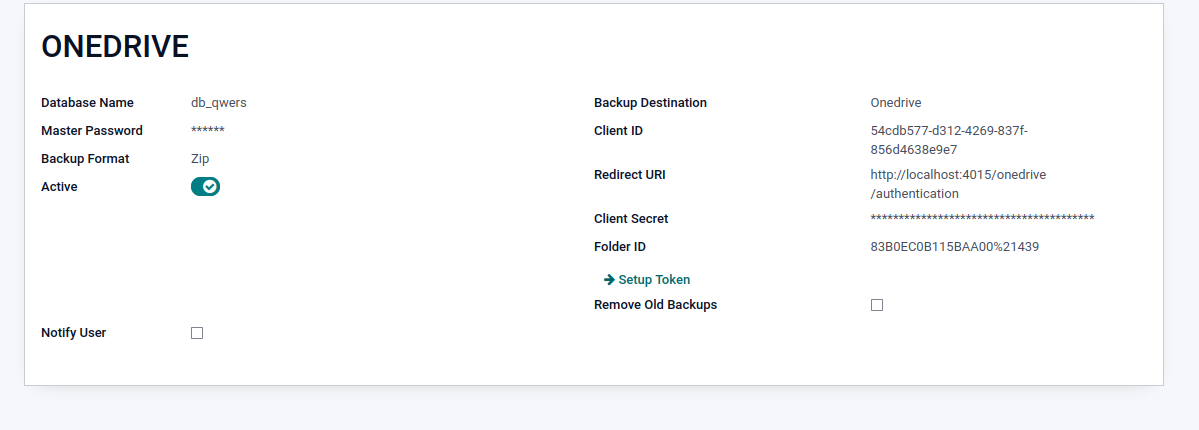Viewport: 1199px width, 430px height.
Task: Click the Redirect URI localhost value
Action: (958, 184)
